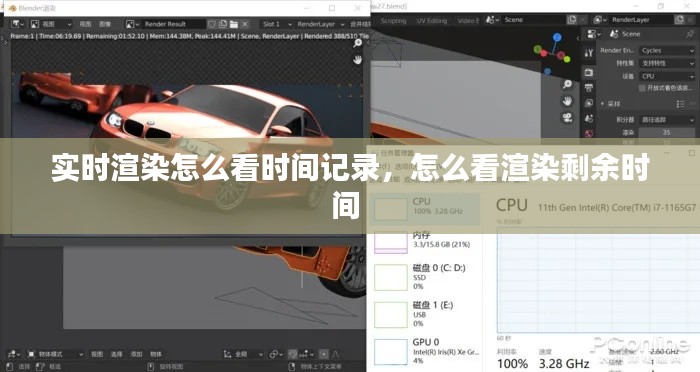This screenshot has width=700, height=372.
Task: Switch to the UV Editing workspace tab
Action: click(432, 21)
